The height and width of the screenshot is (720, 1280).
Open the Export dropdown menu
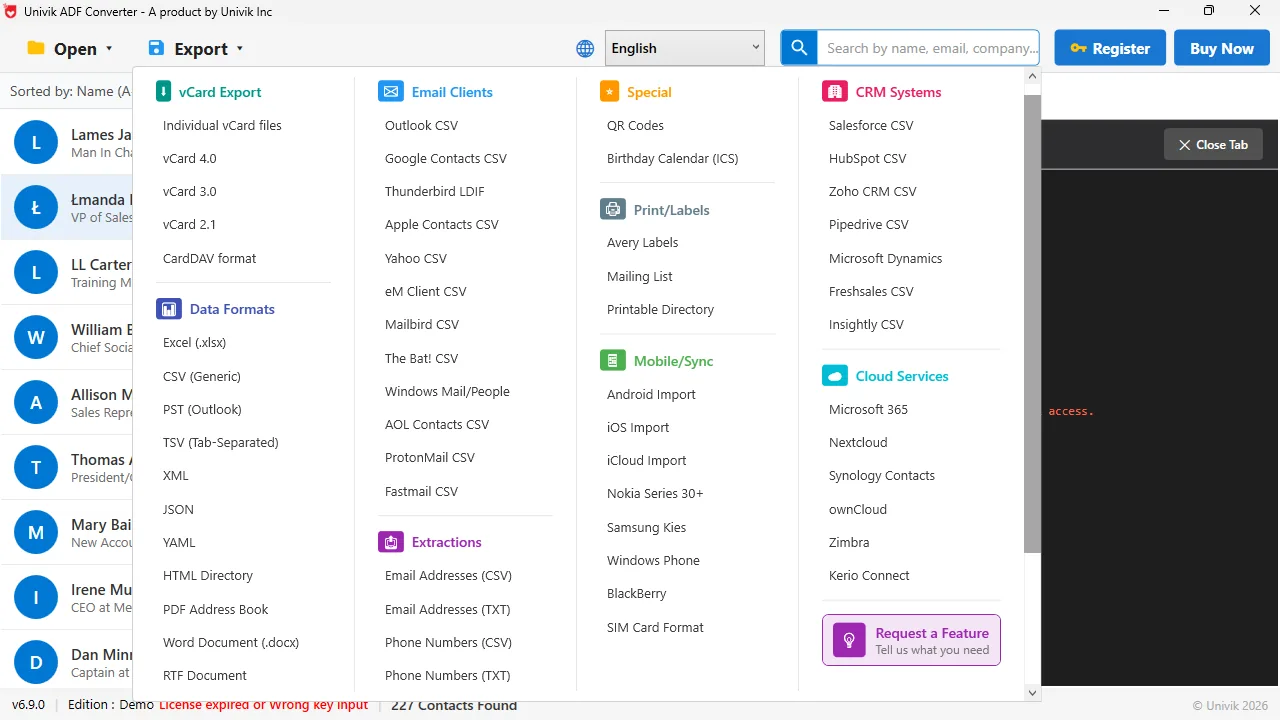click(196, 48)
